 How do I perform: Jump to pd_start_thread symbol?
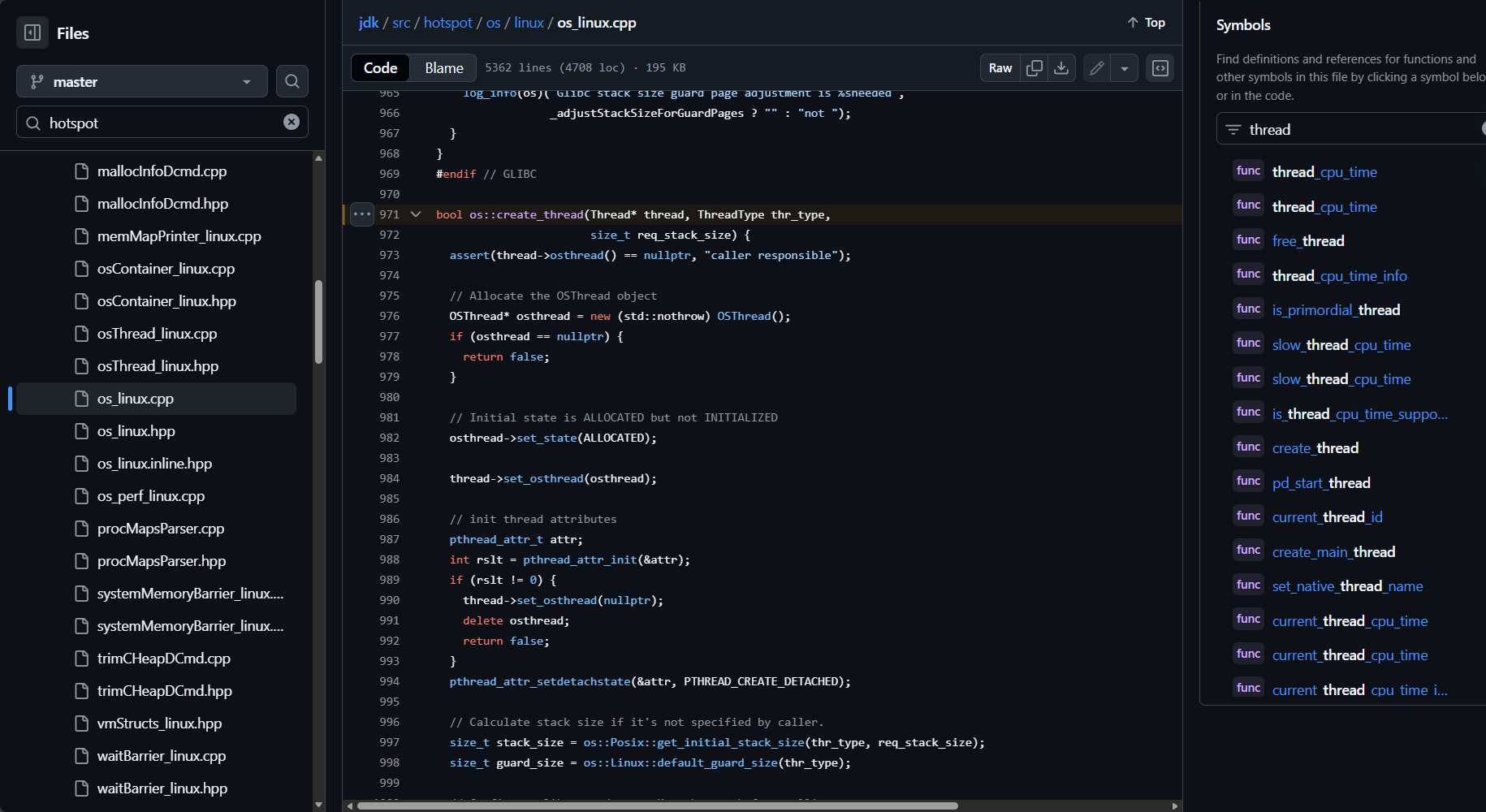[1321, 483]
